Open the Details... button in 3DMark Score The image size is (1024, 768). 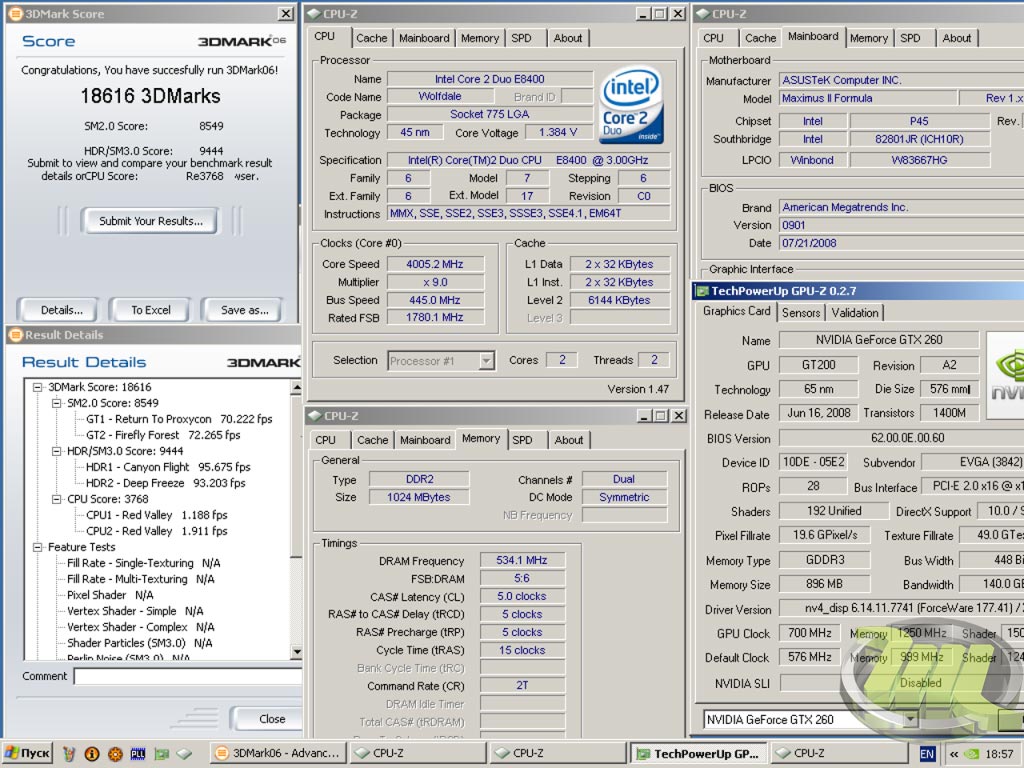[x=61, y=310]
